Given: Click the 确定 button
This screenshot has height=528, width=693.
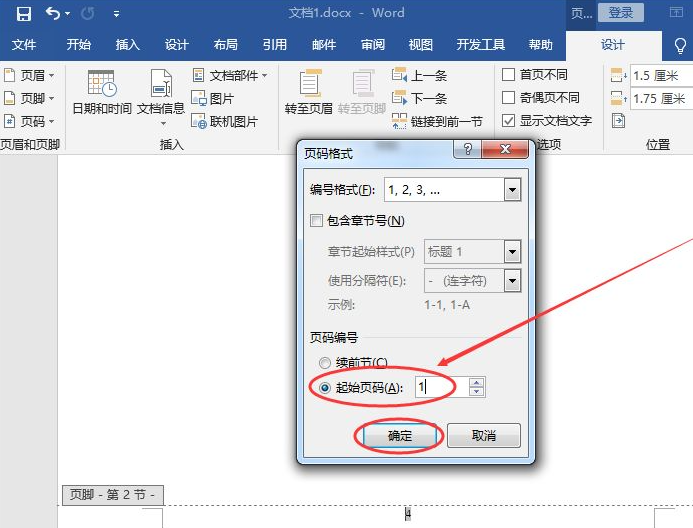Looking at the screenshot, I should click(400, 436).
